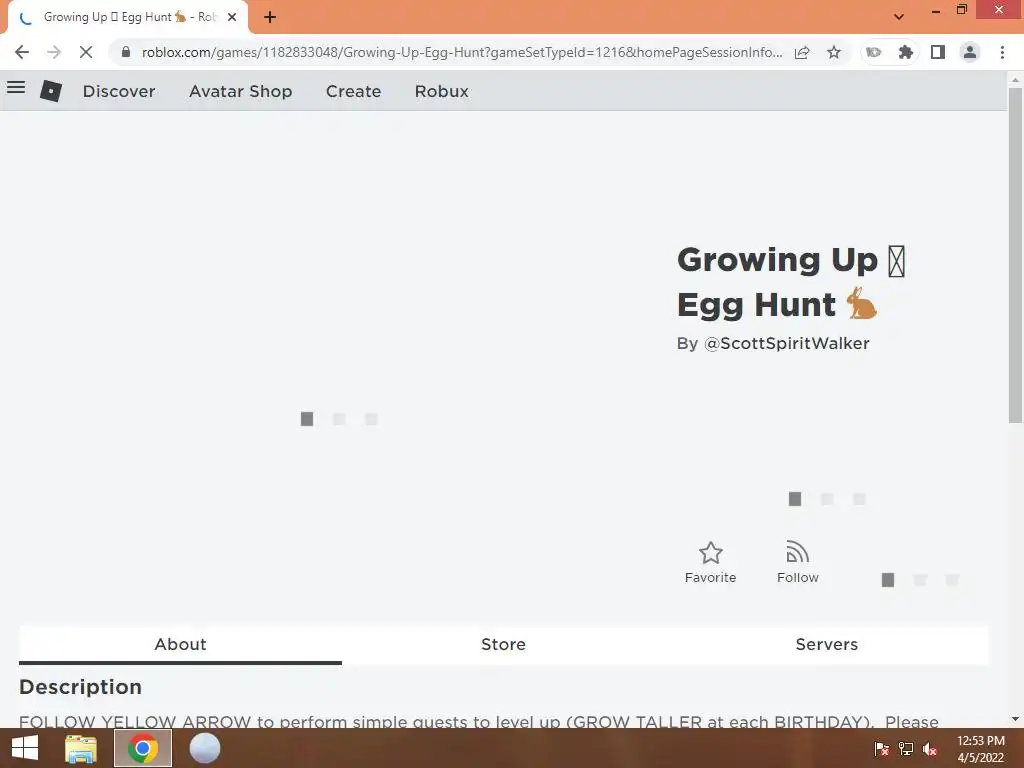Switch to the Store tab

(503, 644)
